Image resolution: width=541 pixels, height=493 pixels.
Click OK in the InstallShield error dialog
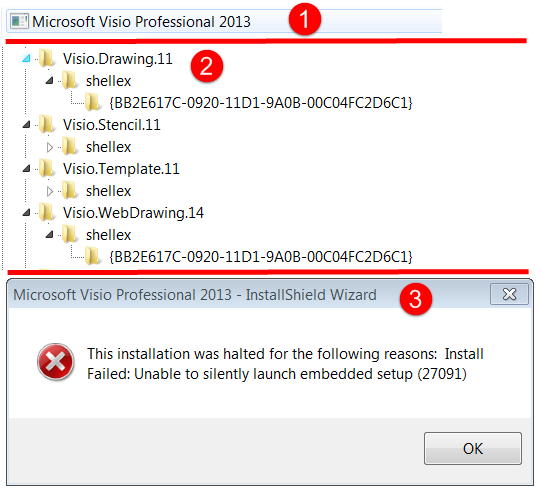(x=473, y=448)
